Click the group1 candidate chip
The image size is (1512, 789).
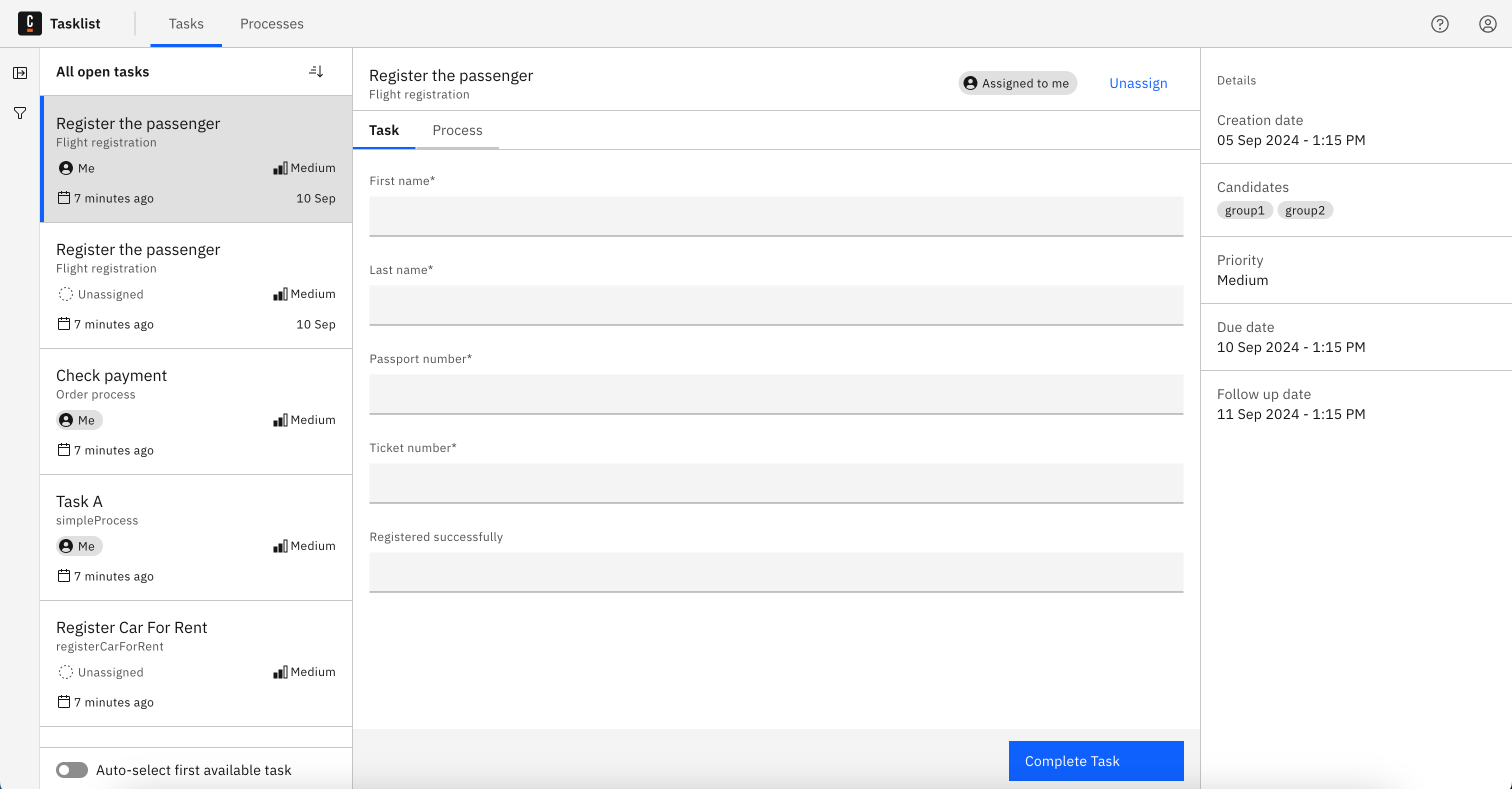[1244, 210]
